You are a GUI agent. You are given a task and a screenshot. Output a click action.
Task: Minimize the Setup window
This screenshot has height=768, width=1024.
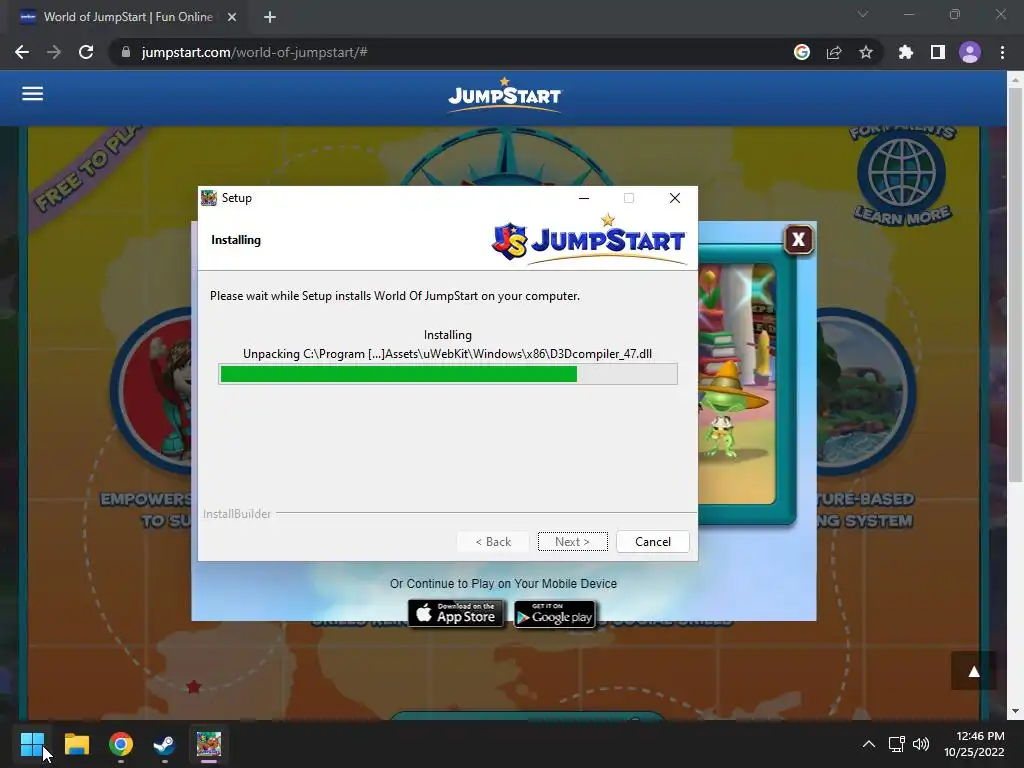(584, 198)
